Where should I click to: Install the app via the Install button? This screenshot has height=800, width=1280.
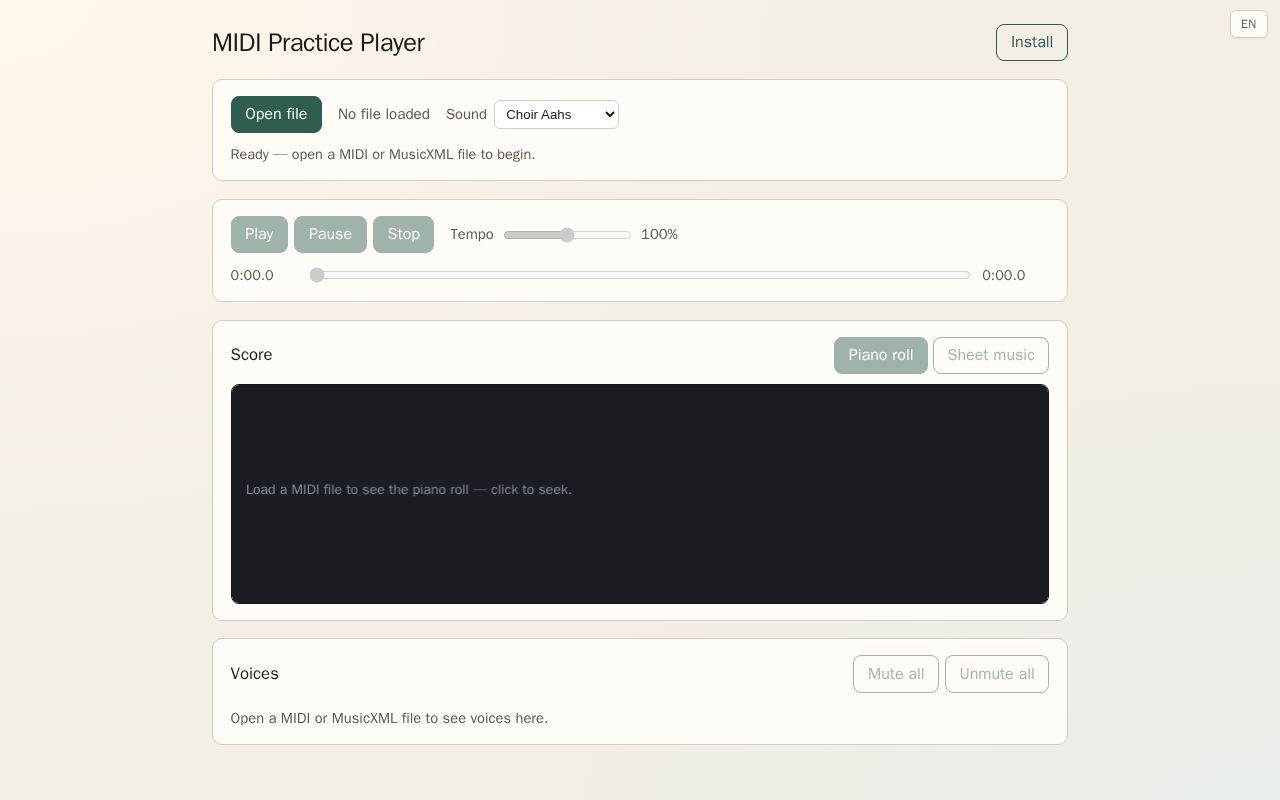click(x=1031, y=42)
